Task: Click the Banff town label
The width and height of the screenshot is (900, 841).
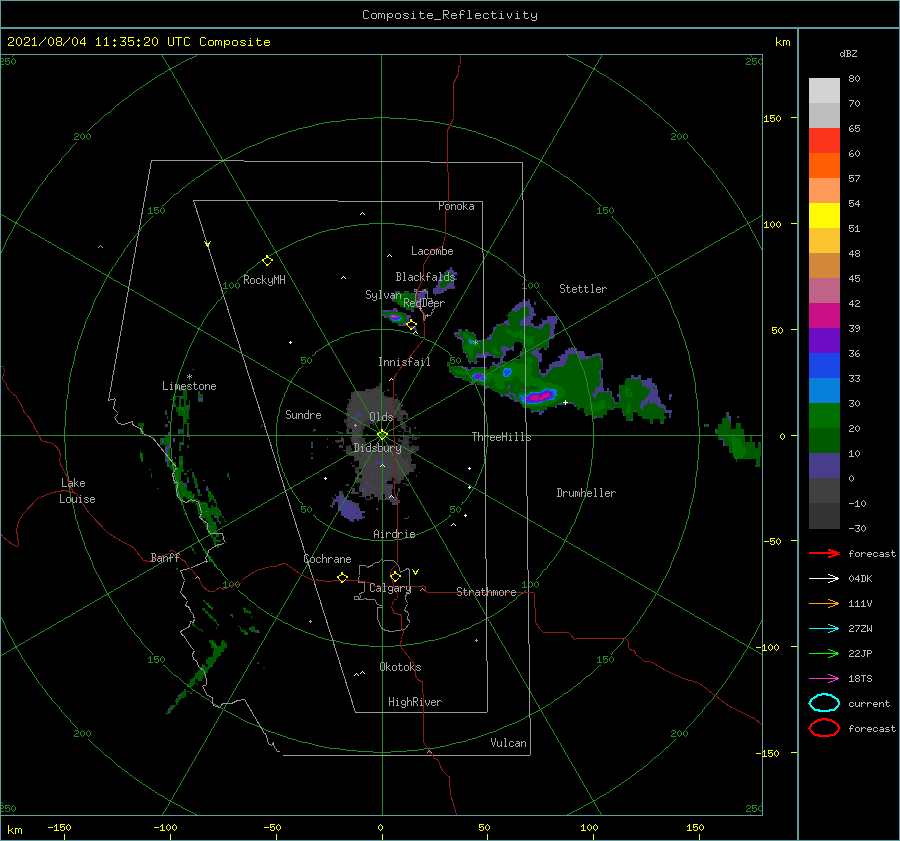Action: click(x=165, y=557)
